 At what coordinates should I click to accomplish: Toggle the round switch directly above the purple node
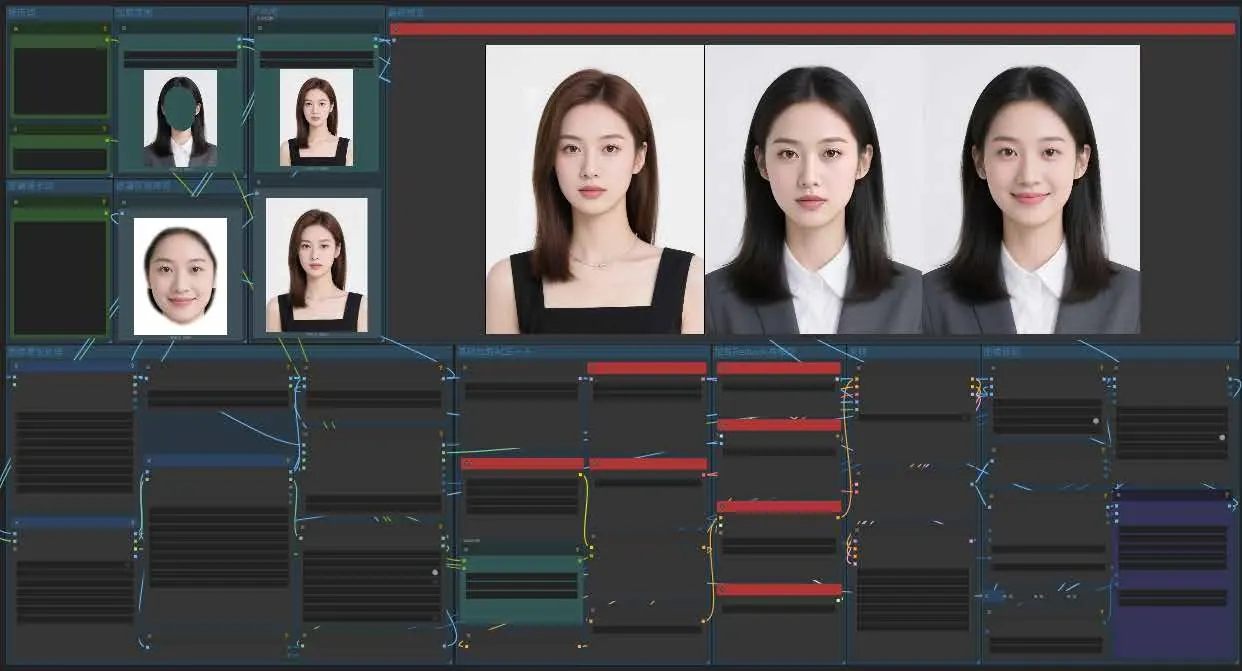tap(1222, 437)
